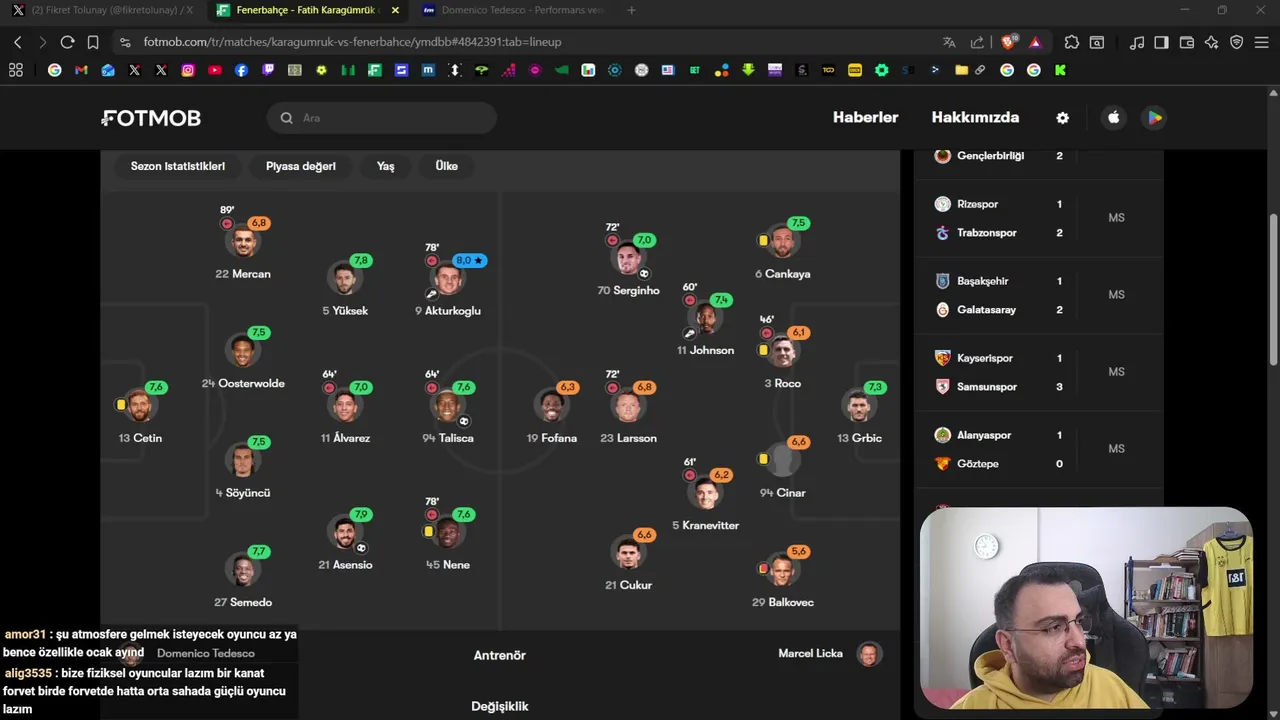This screenshot has width=1280, height=720.
Task: Open Asensio's player avatar
Action: [x=345, y=532]
